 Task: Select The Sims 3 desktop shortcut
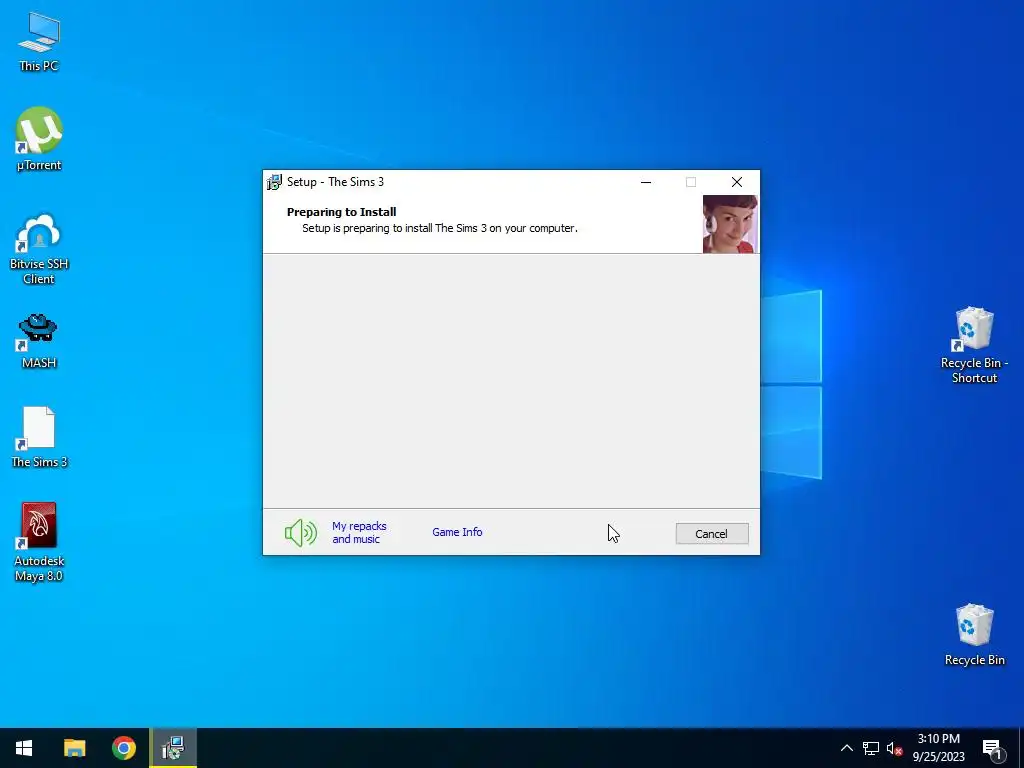click(x=39, y=437)
